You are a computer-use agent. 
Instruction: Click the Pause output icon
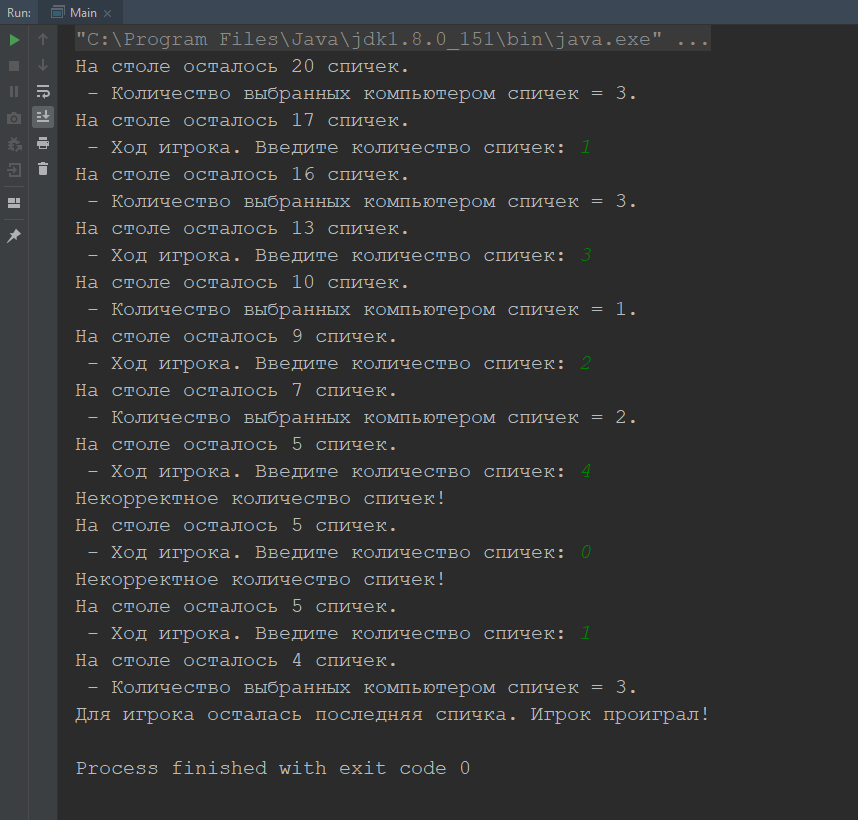(14, 91)
